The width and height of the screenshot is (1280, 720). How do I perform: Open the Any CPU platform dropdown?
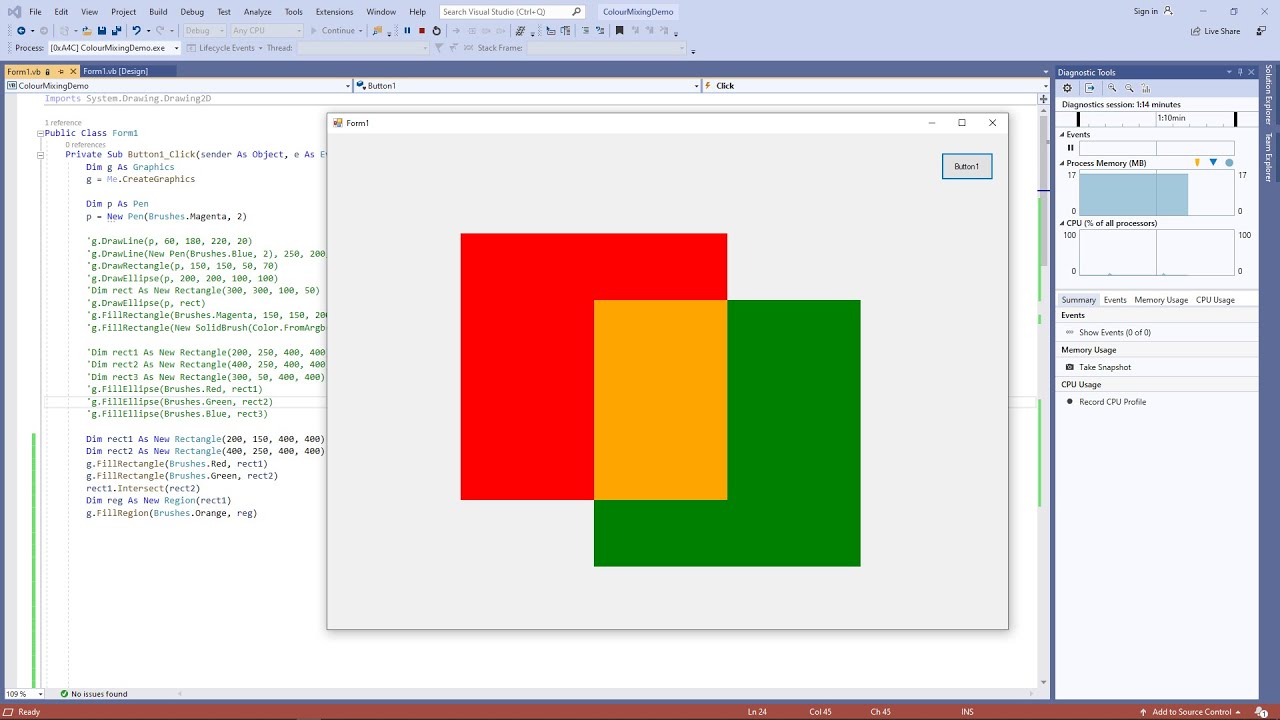pyautogui.click(x=265, y=30)
